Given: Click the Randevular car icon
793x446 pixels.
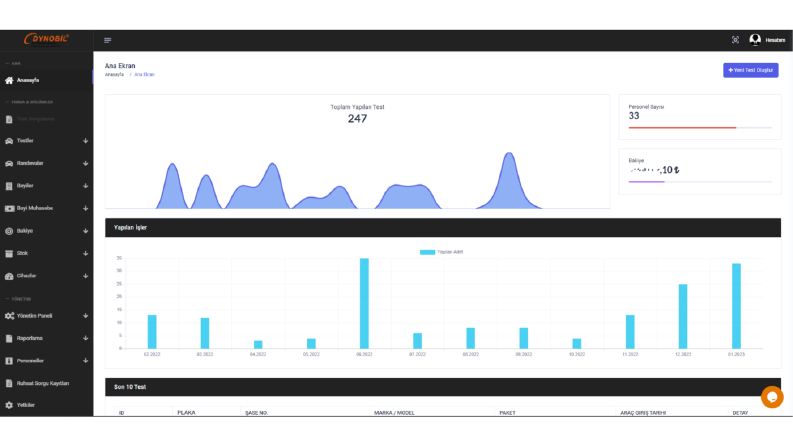Looking at the screenshot, I should click(9, 163).
